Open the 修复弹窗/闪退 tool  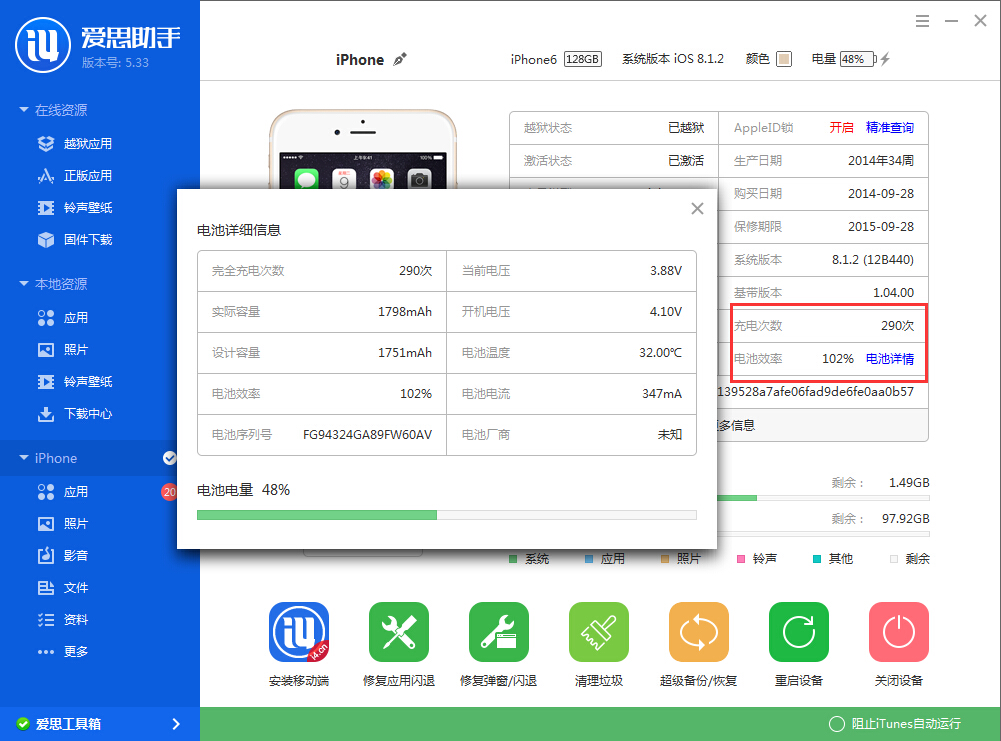point(498,632)
